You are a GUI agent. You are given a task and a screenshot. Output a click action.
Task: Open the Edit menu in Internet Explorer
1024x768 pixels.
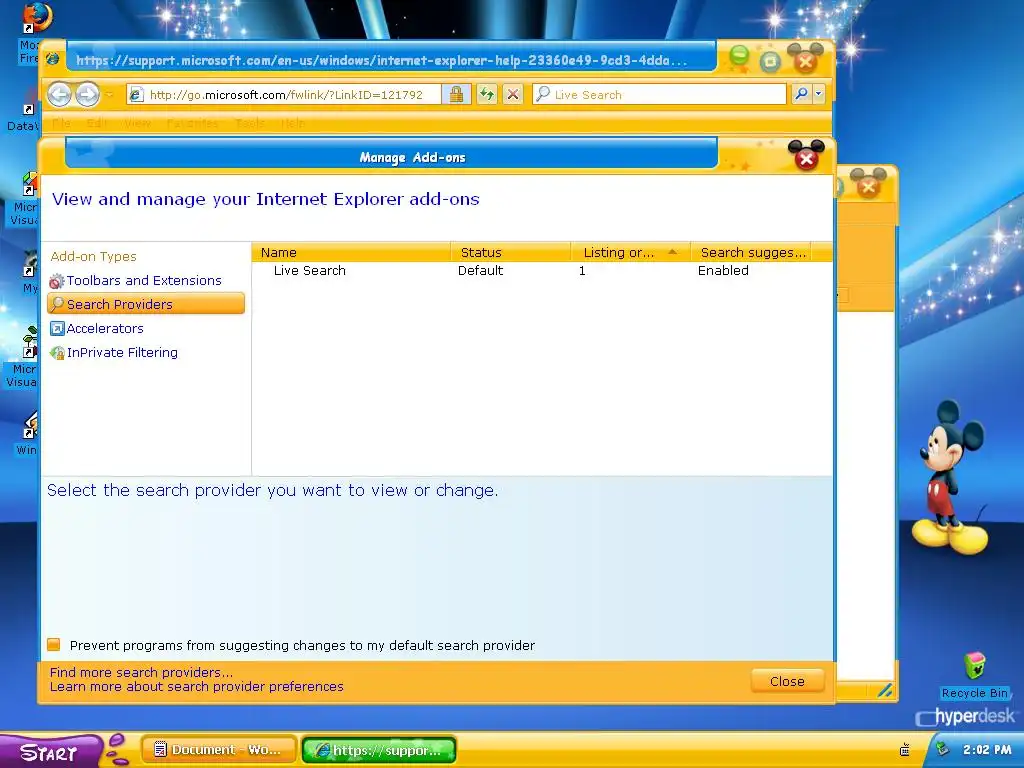[x=97, y=123]
